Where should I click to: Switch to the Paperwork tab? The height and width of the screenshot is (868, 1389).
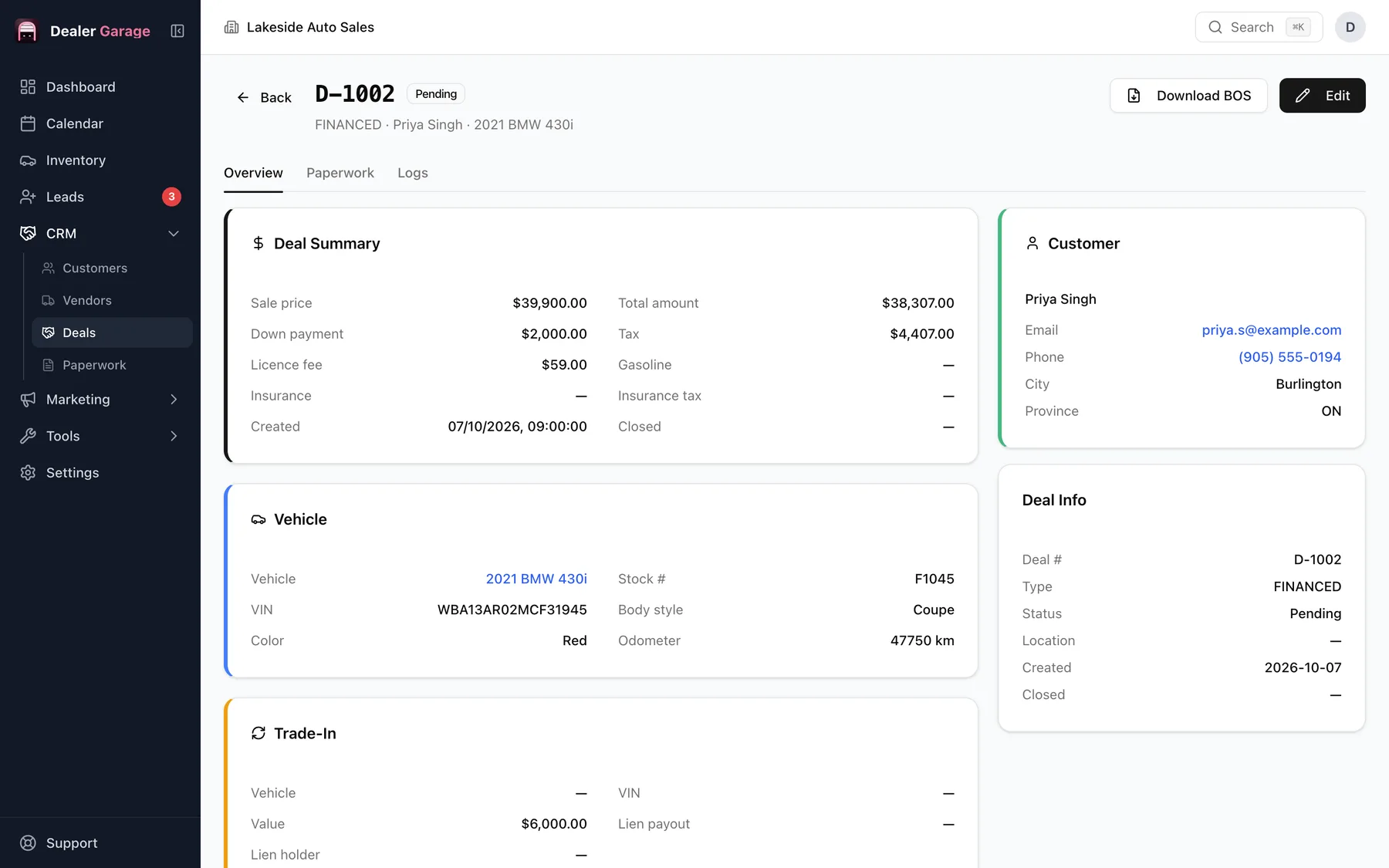pos(340,173)
